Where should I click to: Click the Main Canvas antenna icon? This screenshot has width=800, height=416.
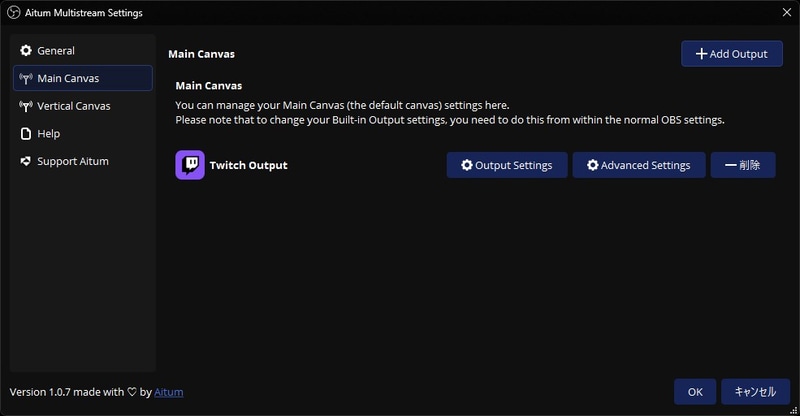pyautogui.click(x=26, y=78)
